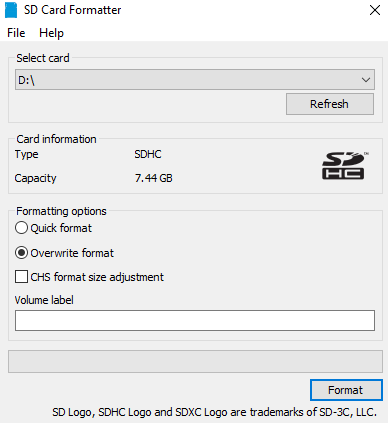
Task: Select the Overwrite format radio button
Action: [x=21, y=253]
